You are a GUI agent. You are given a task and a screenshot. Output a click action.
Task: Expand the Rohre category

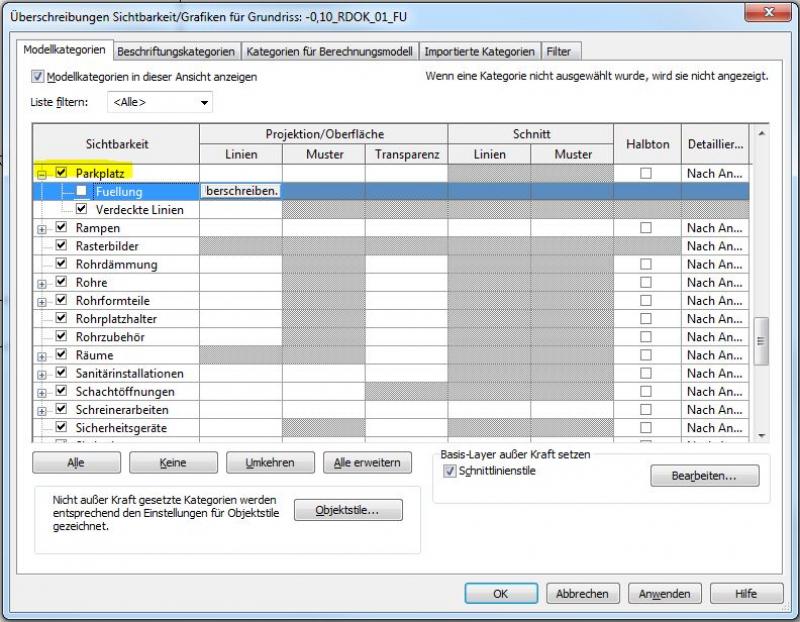point(42,284)
